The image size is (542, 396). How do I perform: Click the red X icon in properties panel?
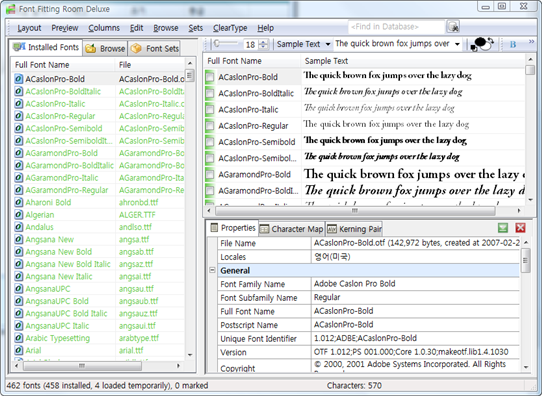click(520, 228)
